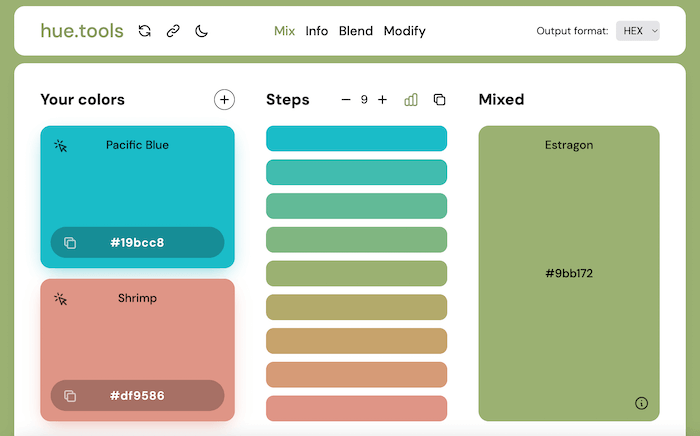Decrease steps count with minus button
This screenshot has width=700, height=436.
[x=346, y=99]
